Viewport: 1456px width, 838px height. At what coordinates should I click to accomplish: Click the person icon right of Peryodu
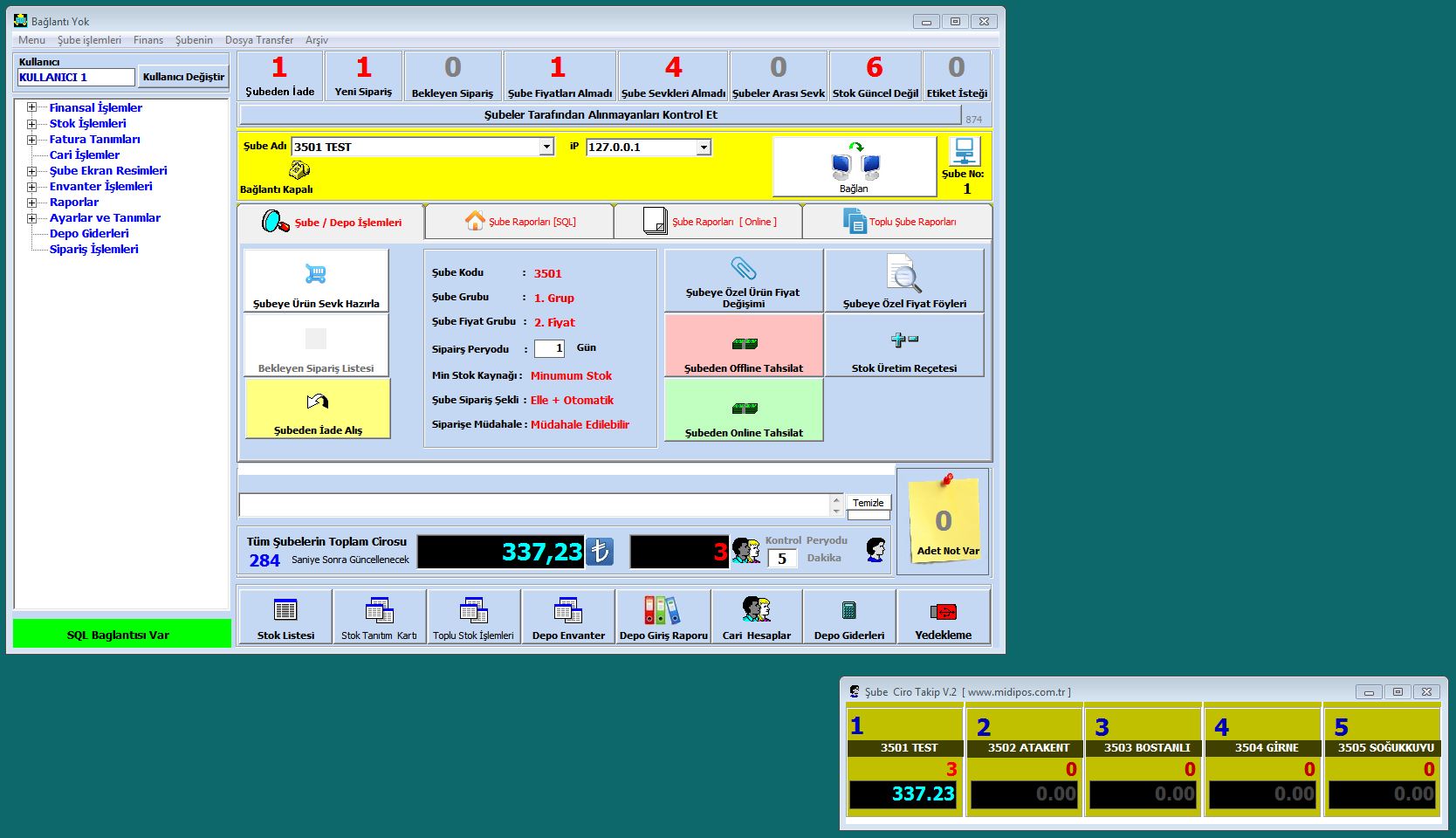[876, 549]
